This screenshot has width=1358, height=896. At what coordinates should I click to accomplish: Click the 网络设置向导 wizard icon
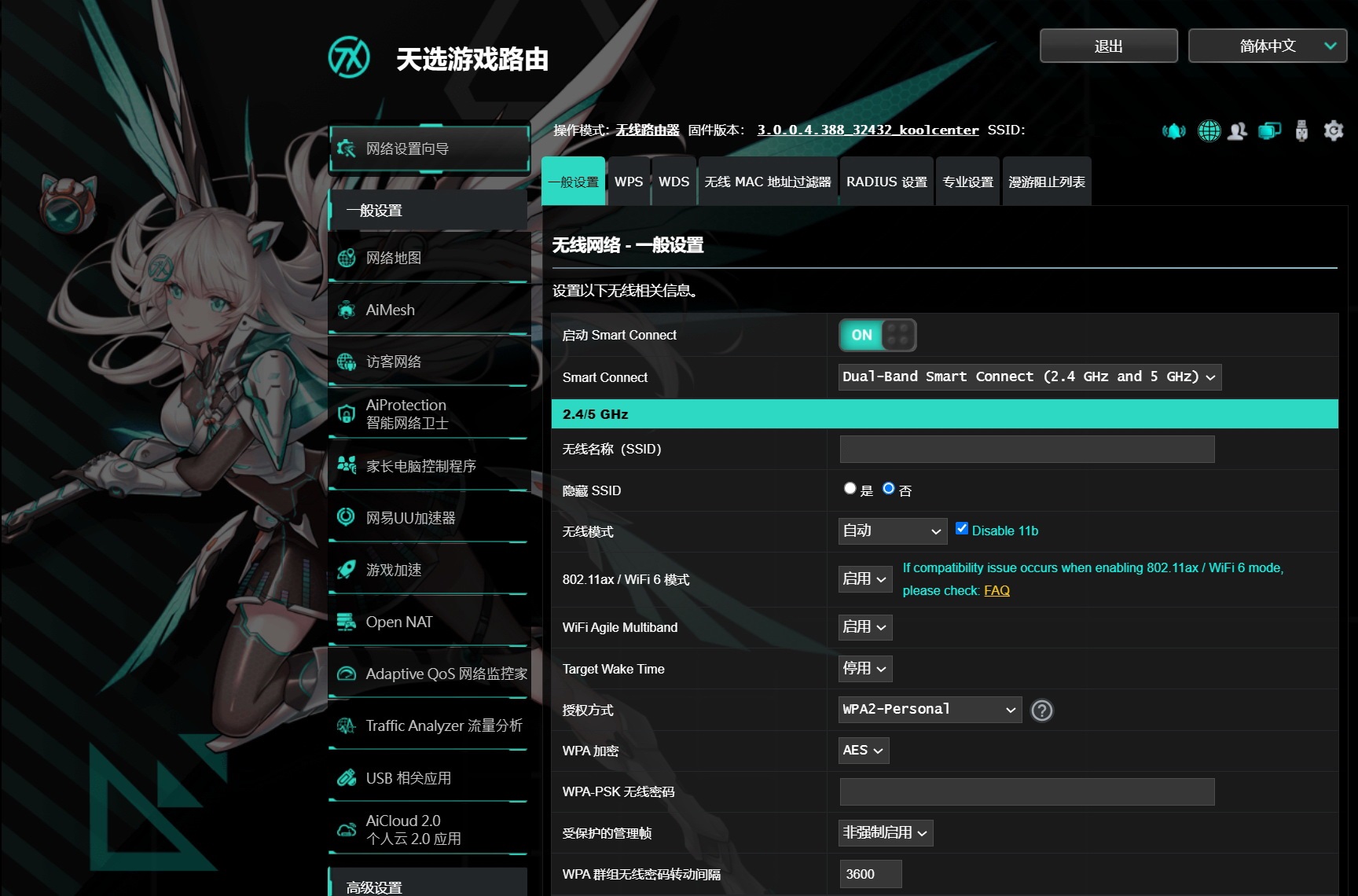pos(346,148)
